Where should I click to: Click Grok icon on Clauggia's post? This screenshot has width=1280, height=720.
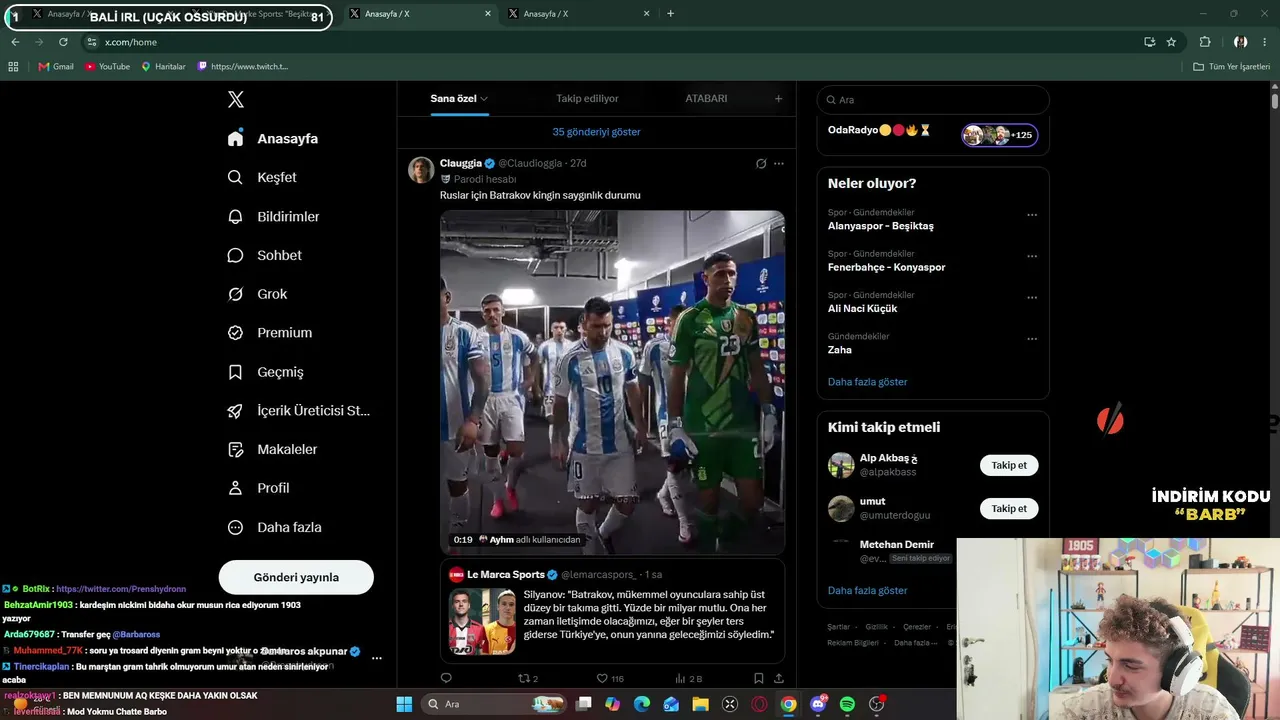[761, 163]
